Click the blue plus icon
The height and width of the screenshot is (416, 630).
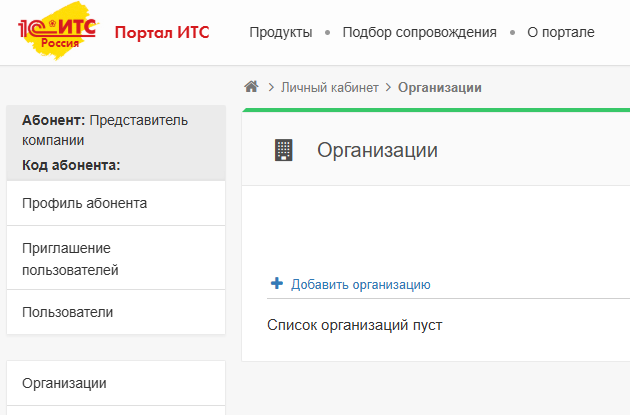pyautogui.click(x=277, y=284)
